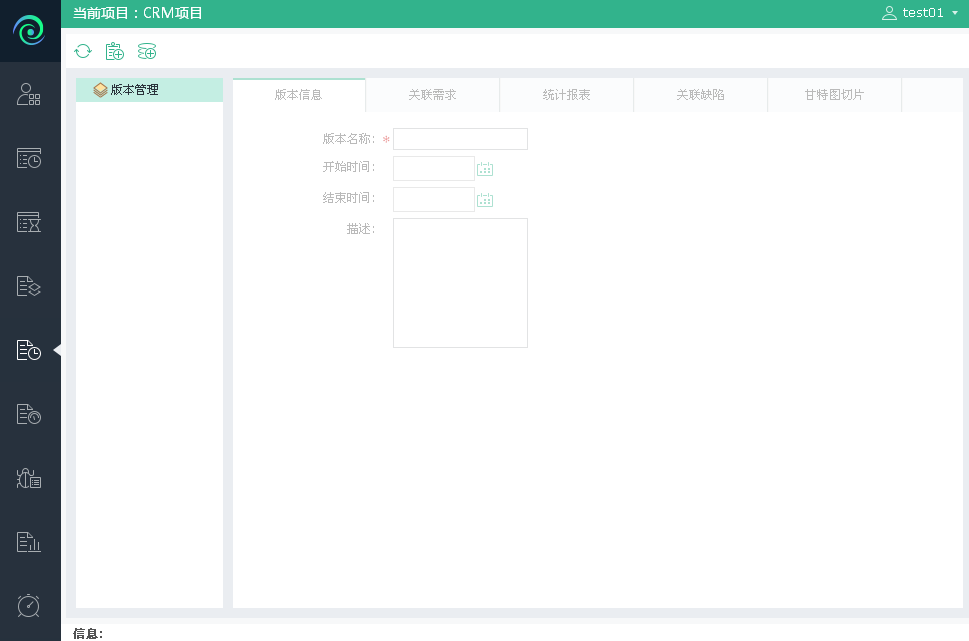
Task: Click the spiral application logo
Action: point(29,30)
